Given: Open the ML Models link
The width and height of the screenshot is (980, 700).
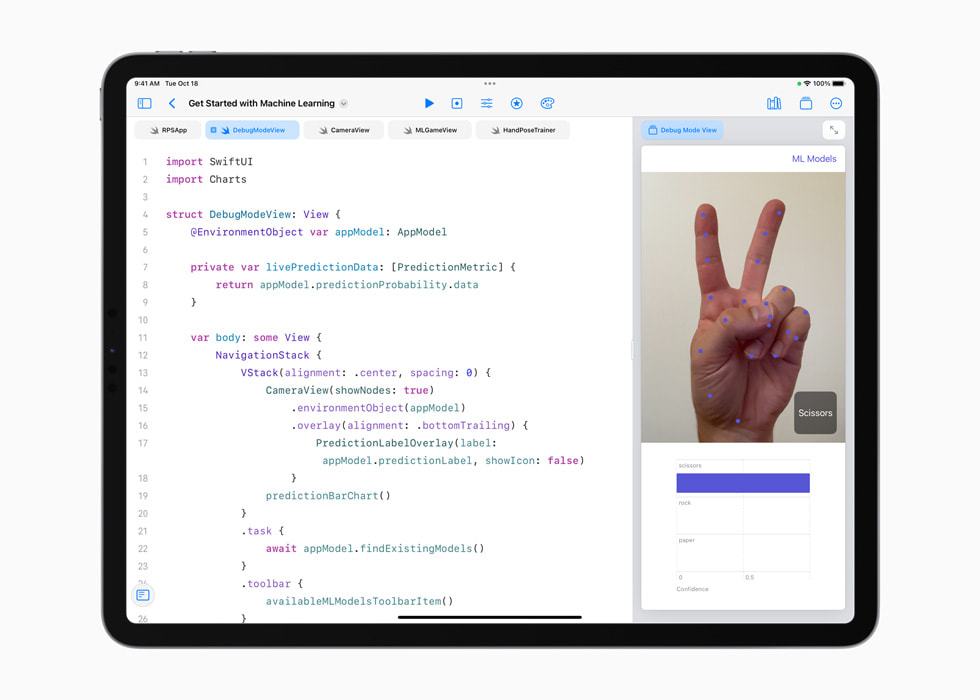Looking at the screenshot, I should (816, 158).
